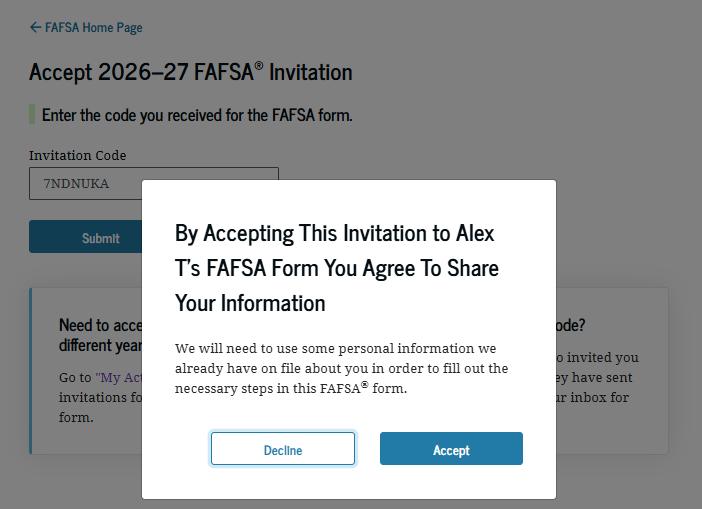Click the "Enter the code you received" instruction
Screen dimensions: 702x509
pos(197,115)
